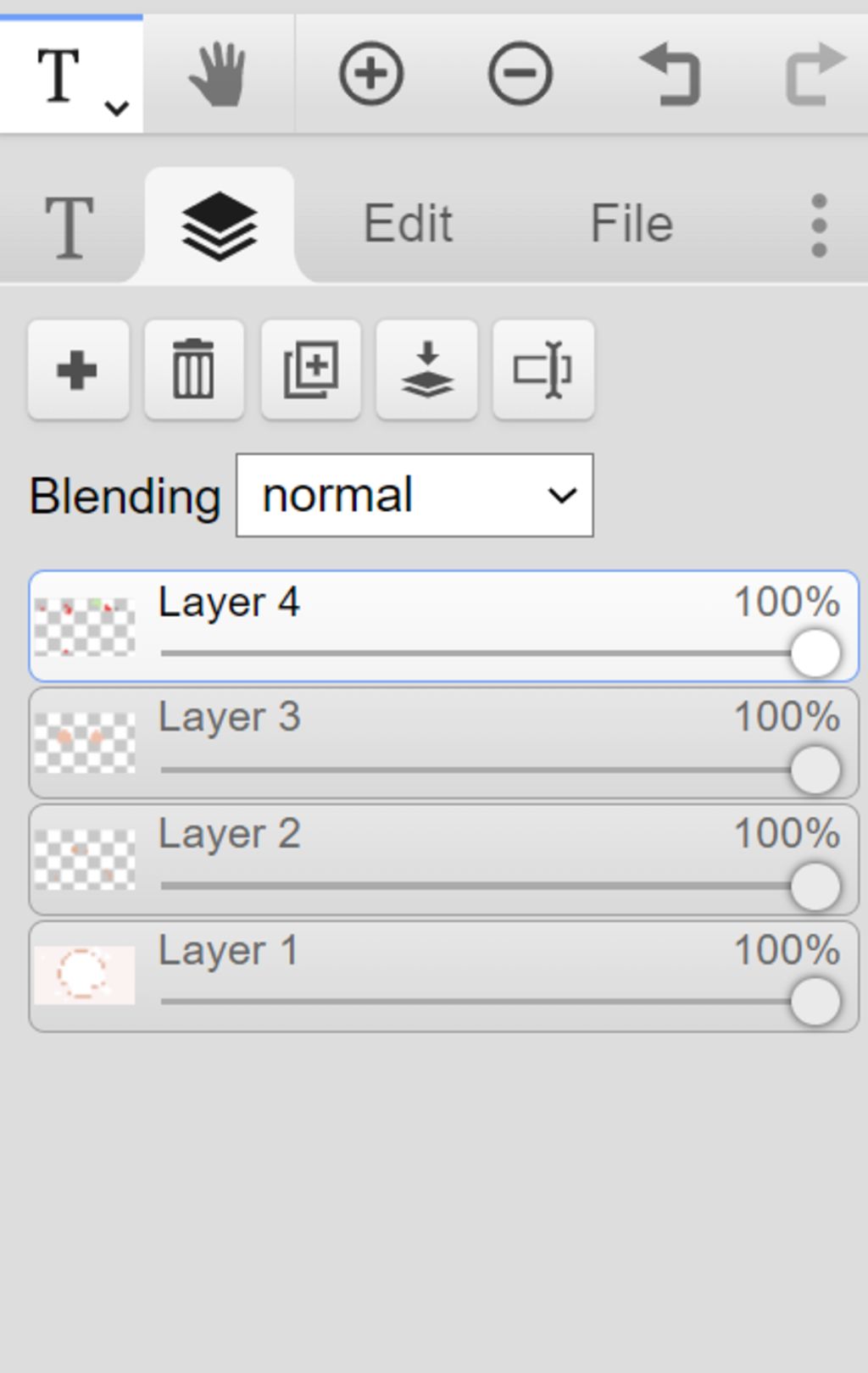The width and height of the screenshot is (868, 1373).
Task: Add a new layer with the plus button
Action: 78,370
